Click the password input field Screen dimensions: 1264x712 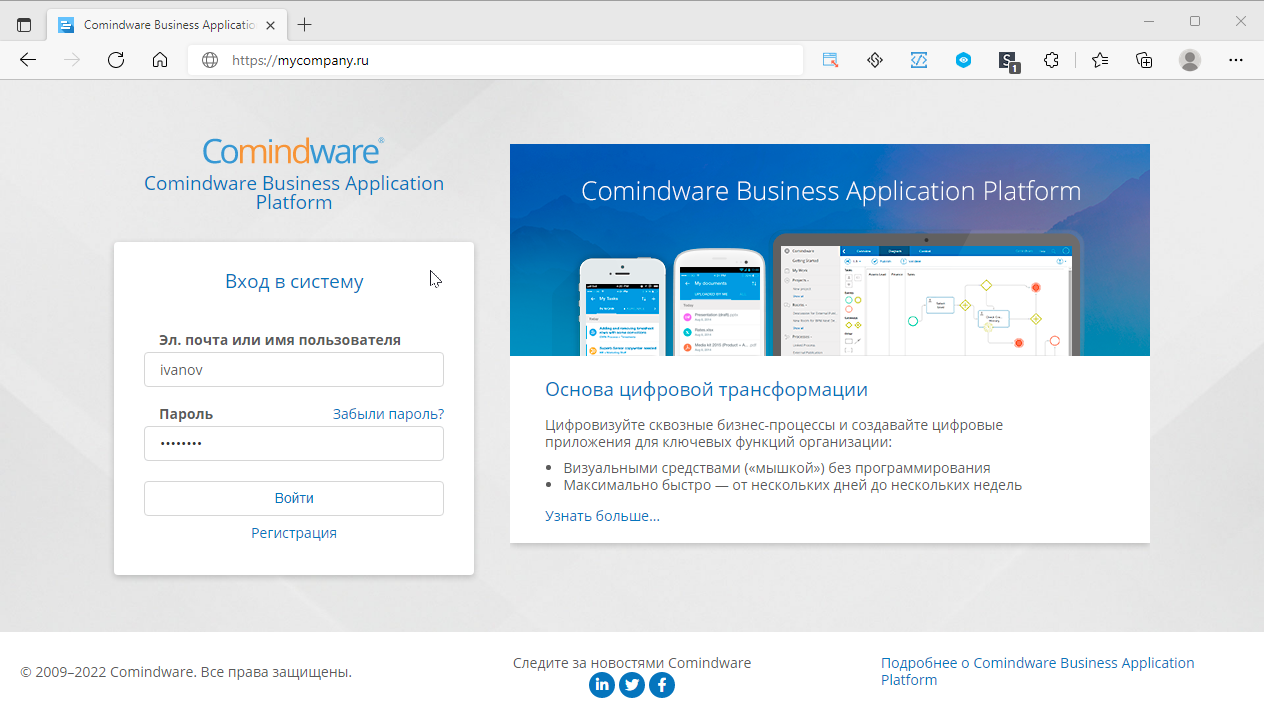tap(294, 443)
